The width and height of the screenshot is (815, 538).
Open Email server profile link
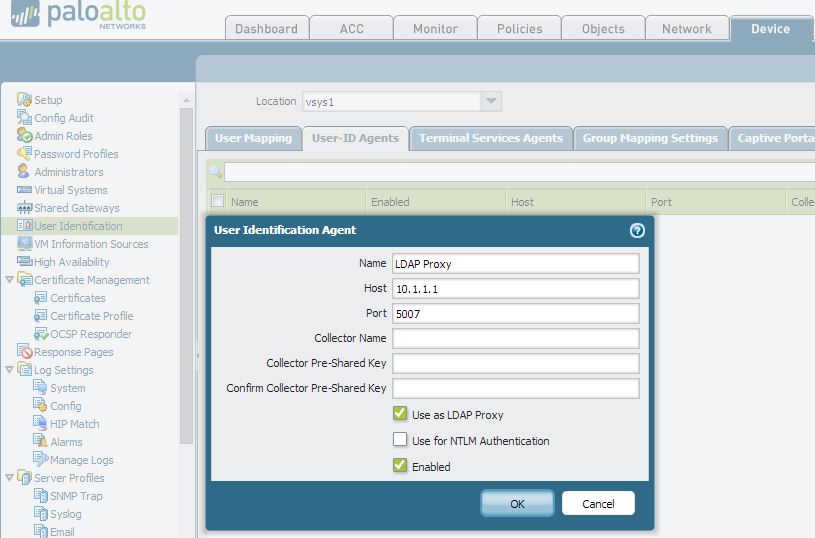click(x=62, y=531)
